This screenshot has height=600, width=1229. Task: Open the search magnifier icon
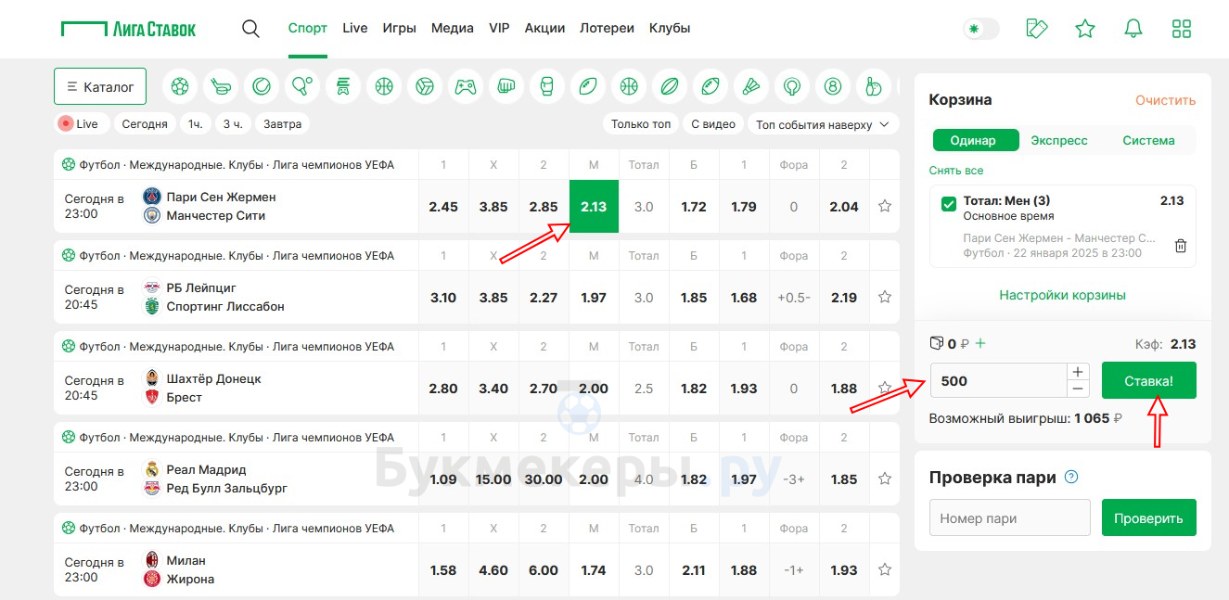(x=251, y=28)
